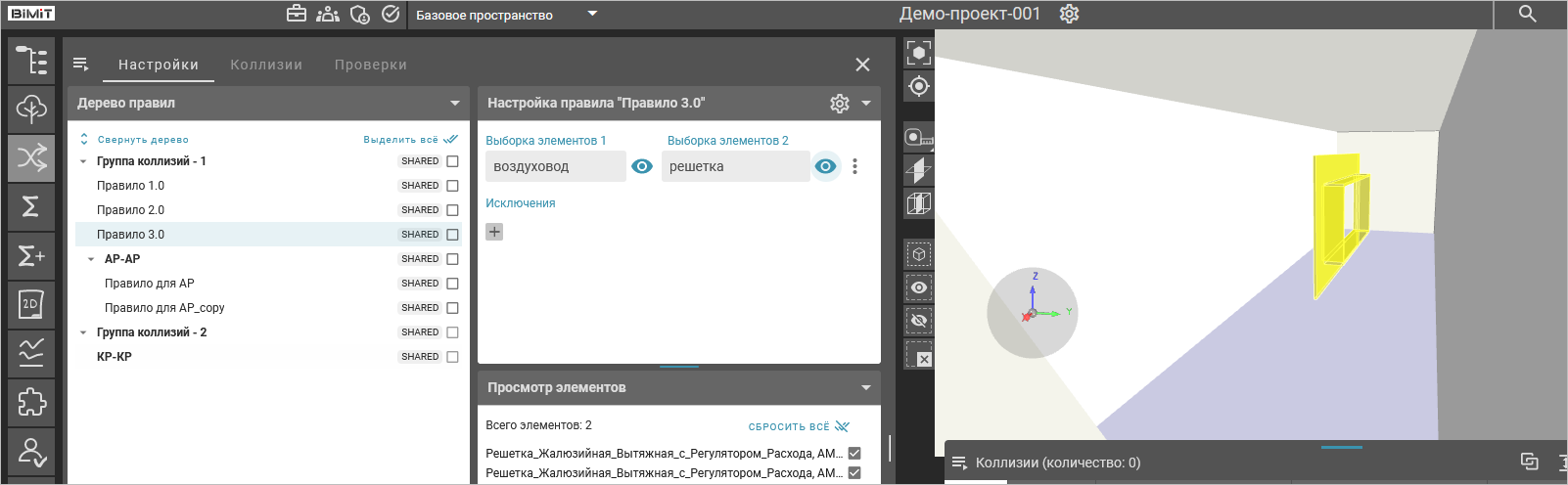The height and width of the screenshot is (485, 1568).
Task: Open project settings gear next to Демо-проект-001
Action: point(1069,14)
